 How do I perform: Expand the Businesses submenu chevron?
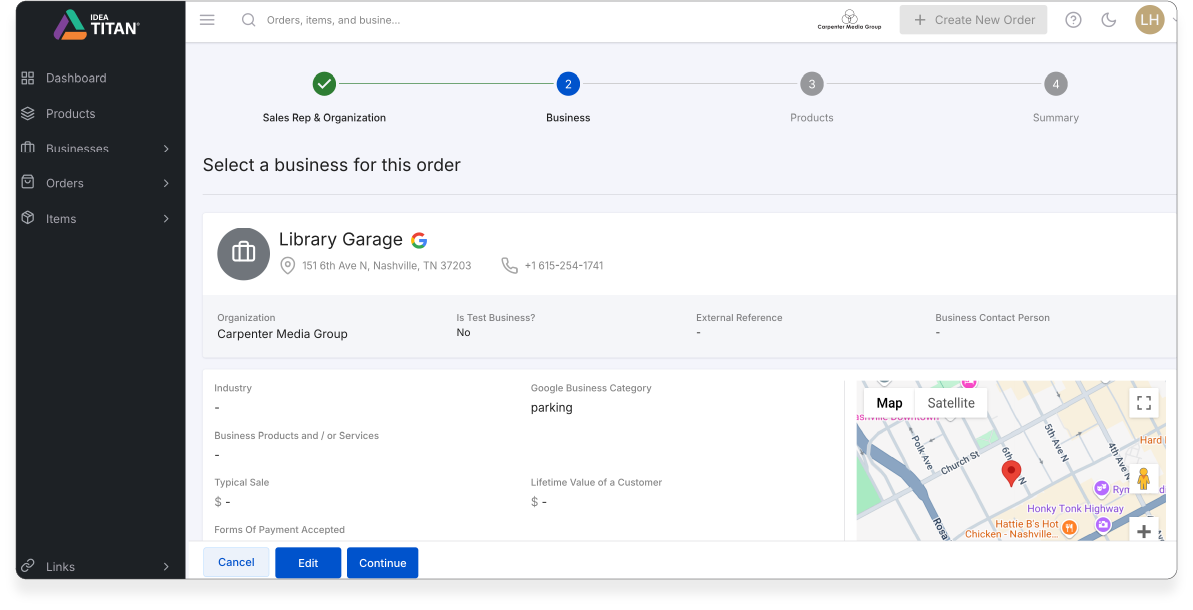coord(166,148)
